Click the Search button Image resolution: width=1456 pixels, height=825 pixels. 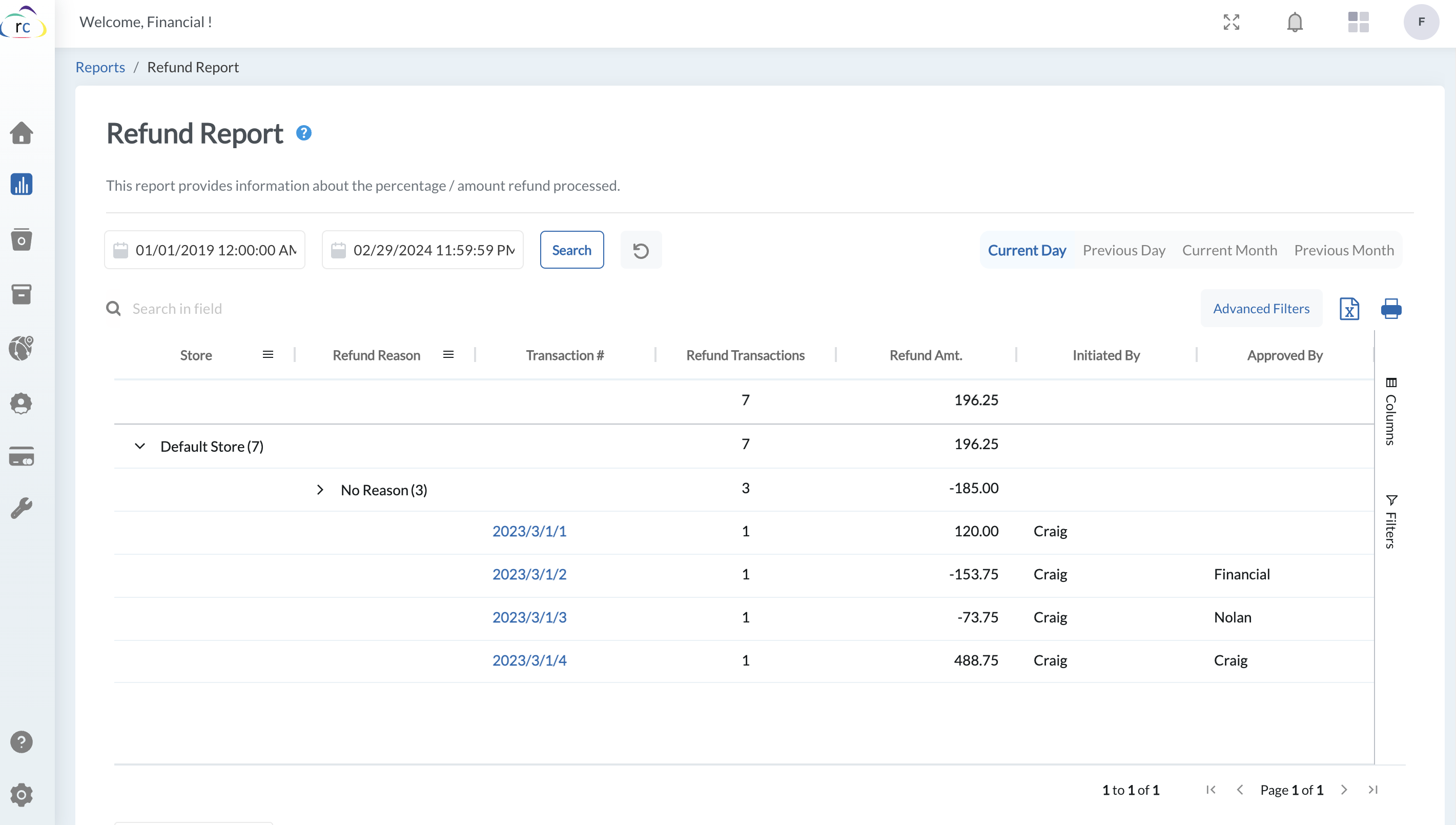pos(571,249)
